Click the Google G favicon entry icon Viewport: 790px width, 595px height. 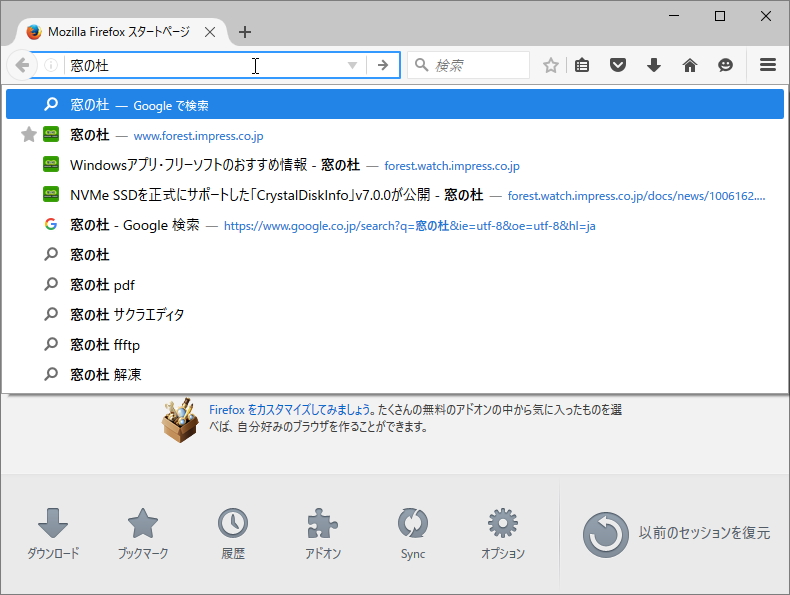click(51, 224)
